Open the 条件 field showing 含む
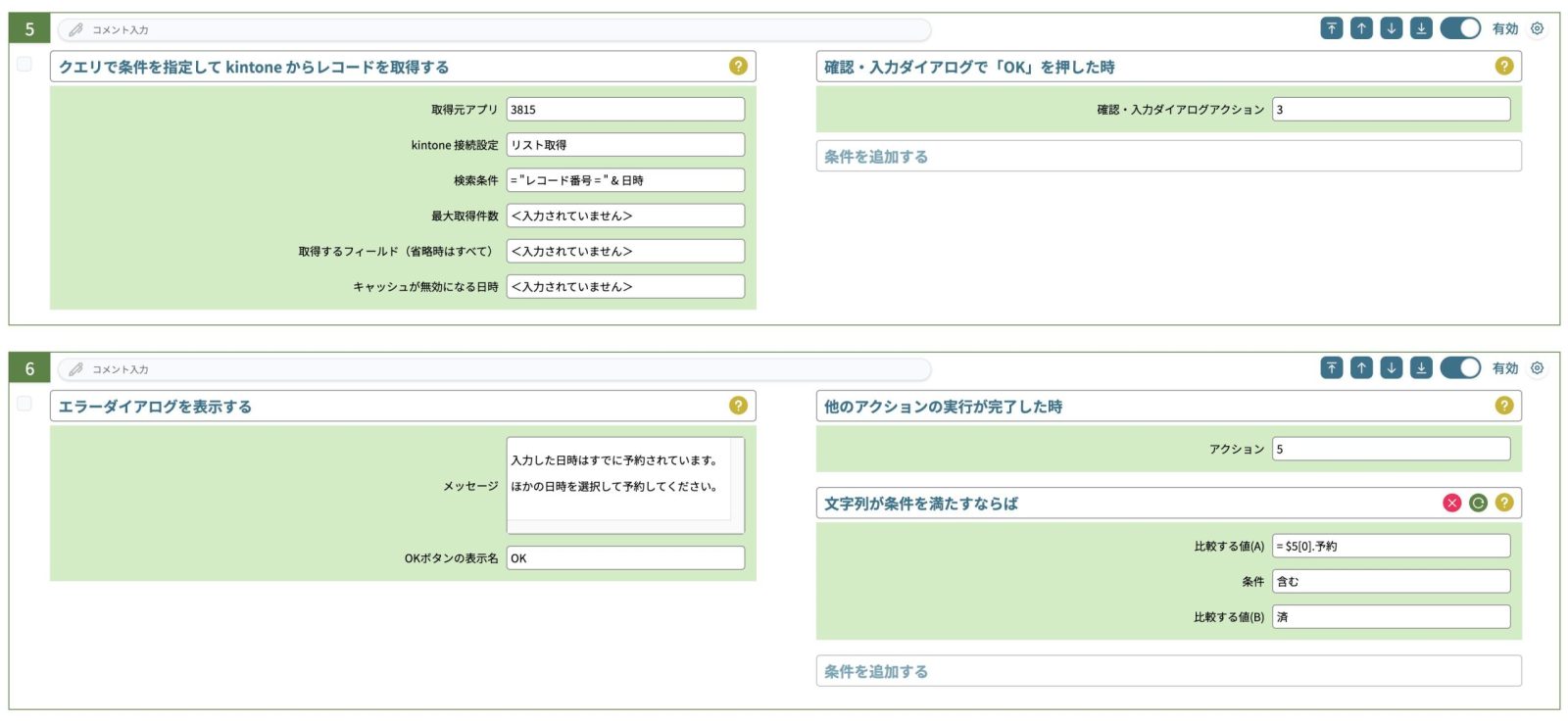Viewport: 1568px width, 722px height. (1390, 581)
